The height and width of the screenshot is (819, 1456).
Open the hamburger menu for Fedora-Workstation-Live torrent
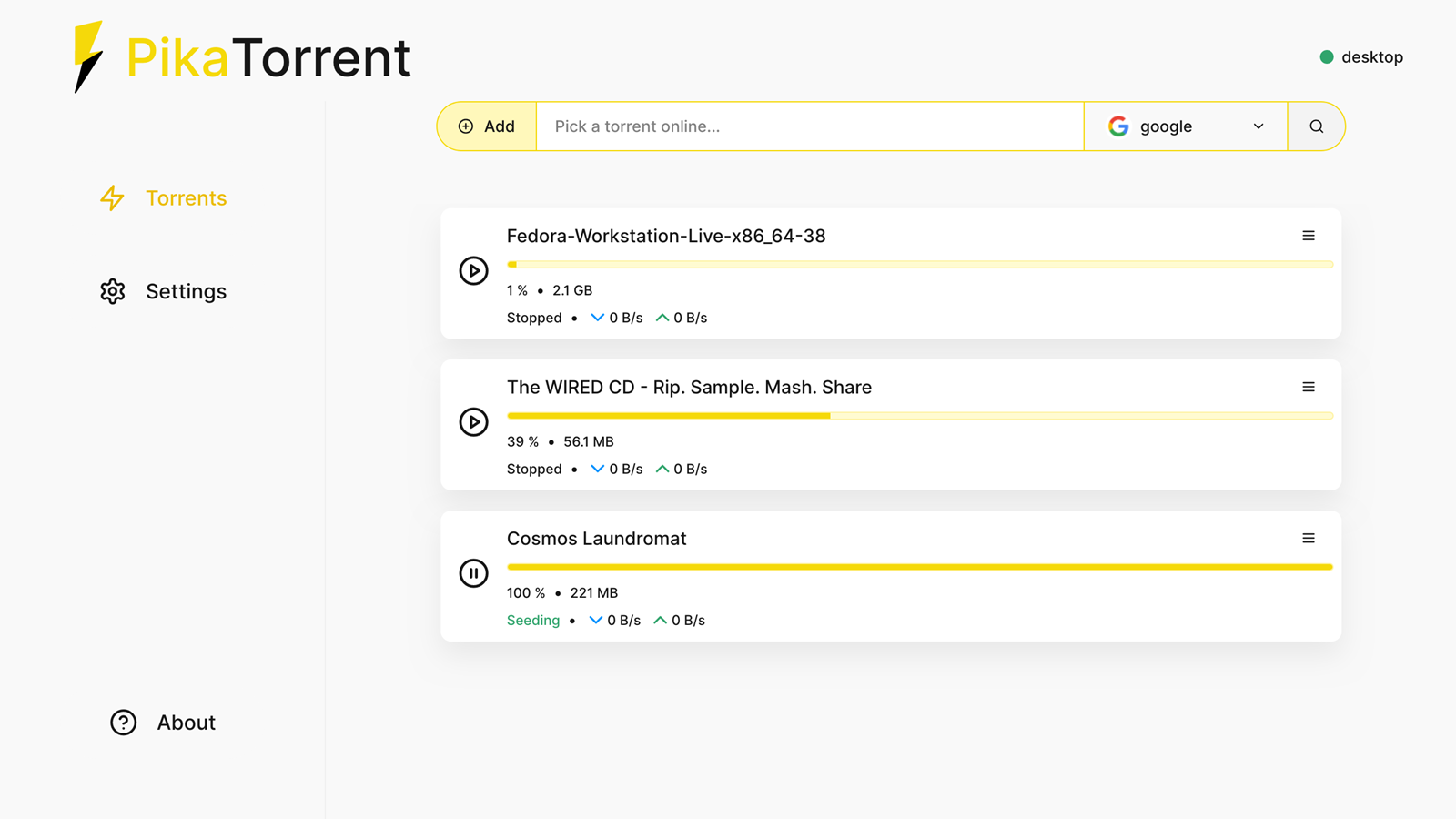tap(1309, 236)
